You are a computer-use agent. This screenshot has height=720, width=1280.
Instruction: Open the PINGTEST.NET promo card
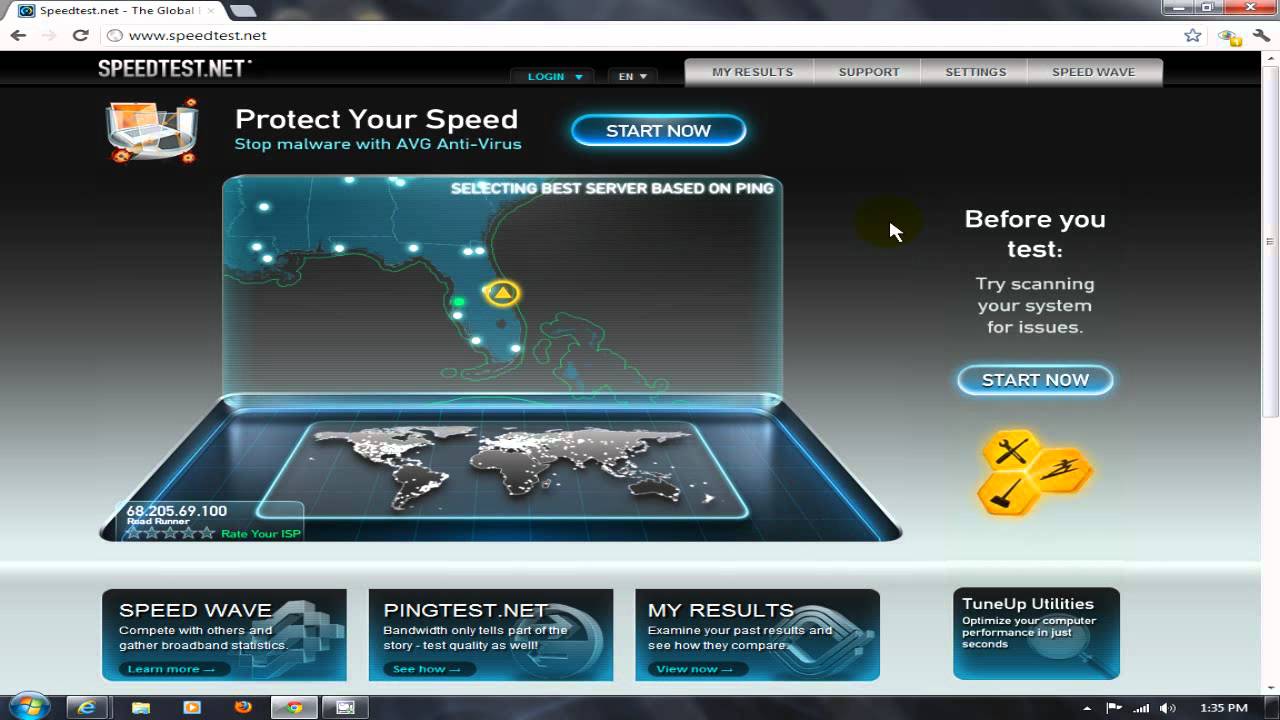[491, 635]
